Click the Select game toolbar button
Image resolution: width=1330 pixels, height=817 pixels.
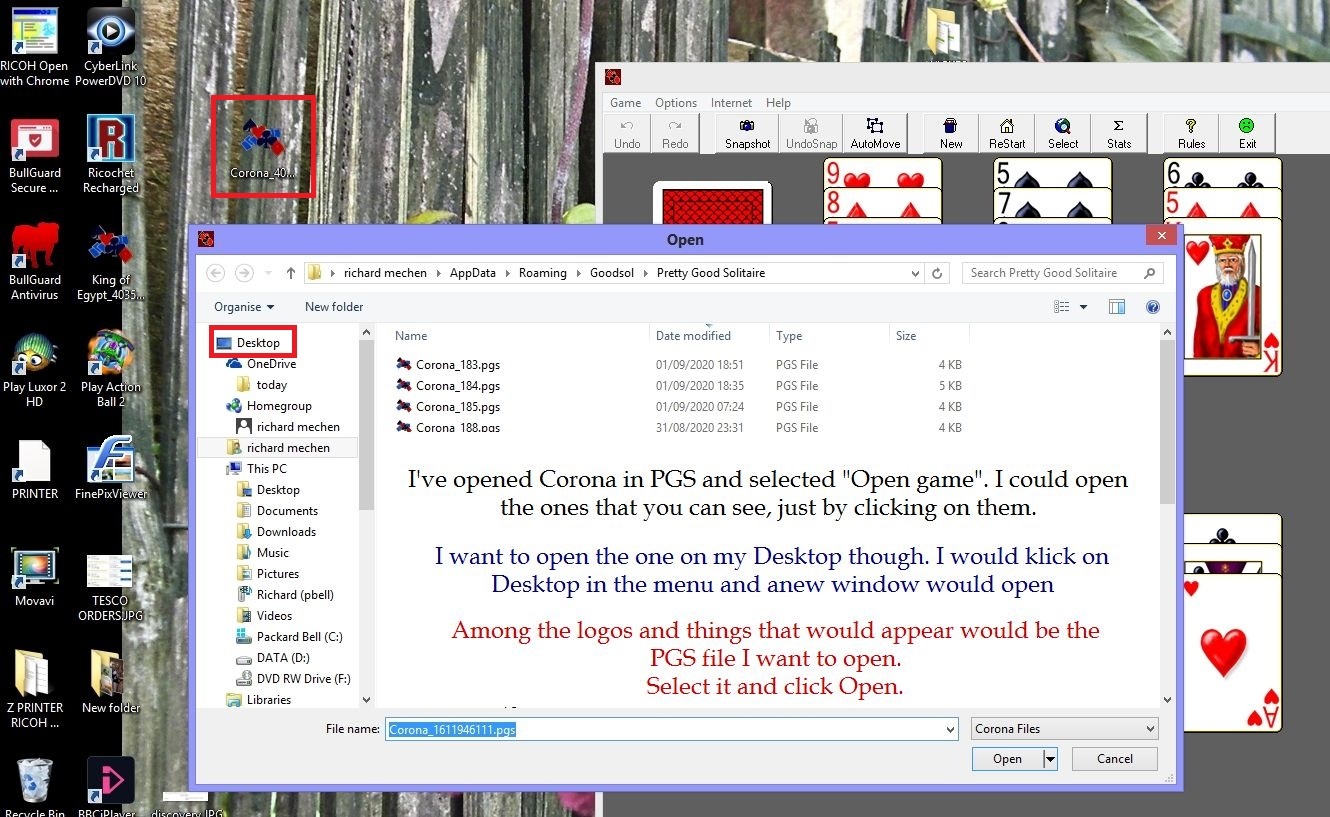[x=1063, y=133]
